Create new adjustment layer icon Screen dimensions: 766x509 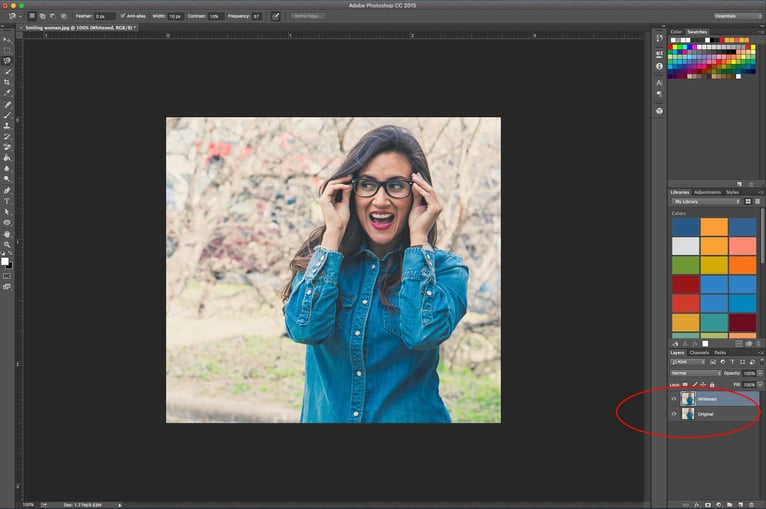pos(719,505)
